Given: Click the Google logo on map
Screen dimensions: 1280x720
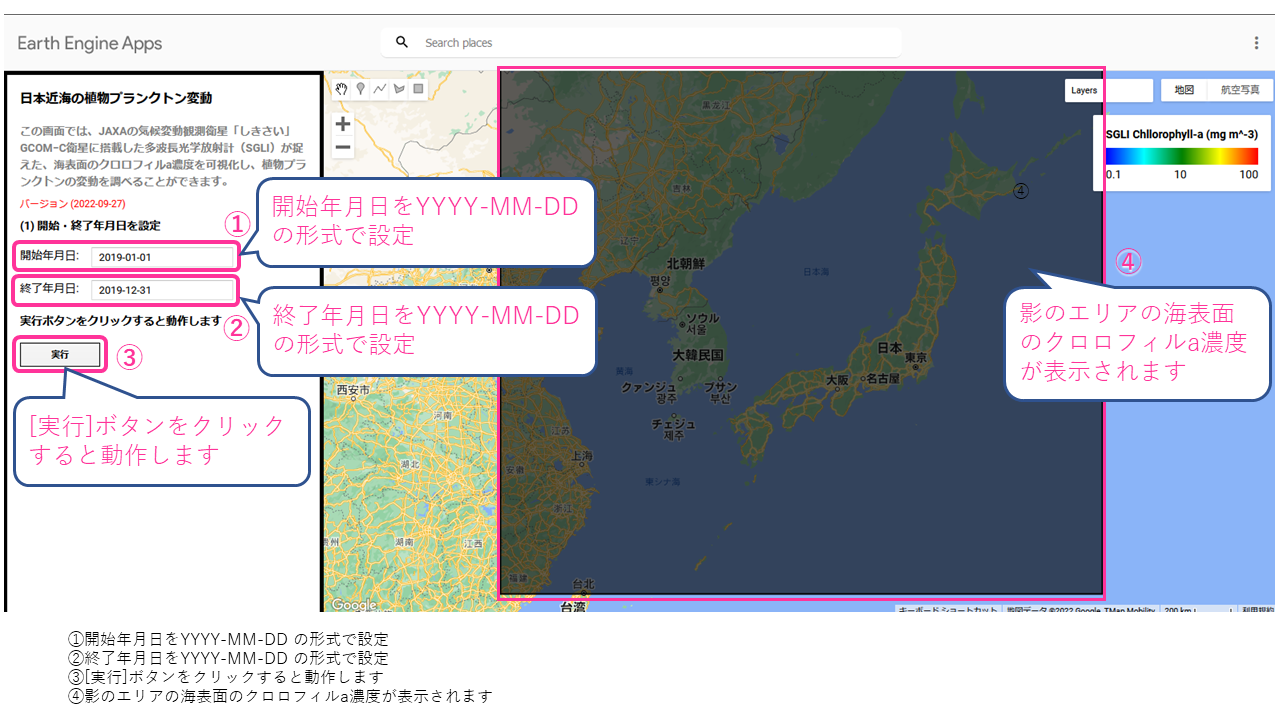Looking at the screenshot, I should point(353,605).
